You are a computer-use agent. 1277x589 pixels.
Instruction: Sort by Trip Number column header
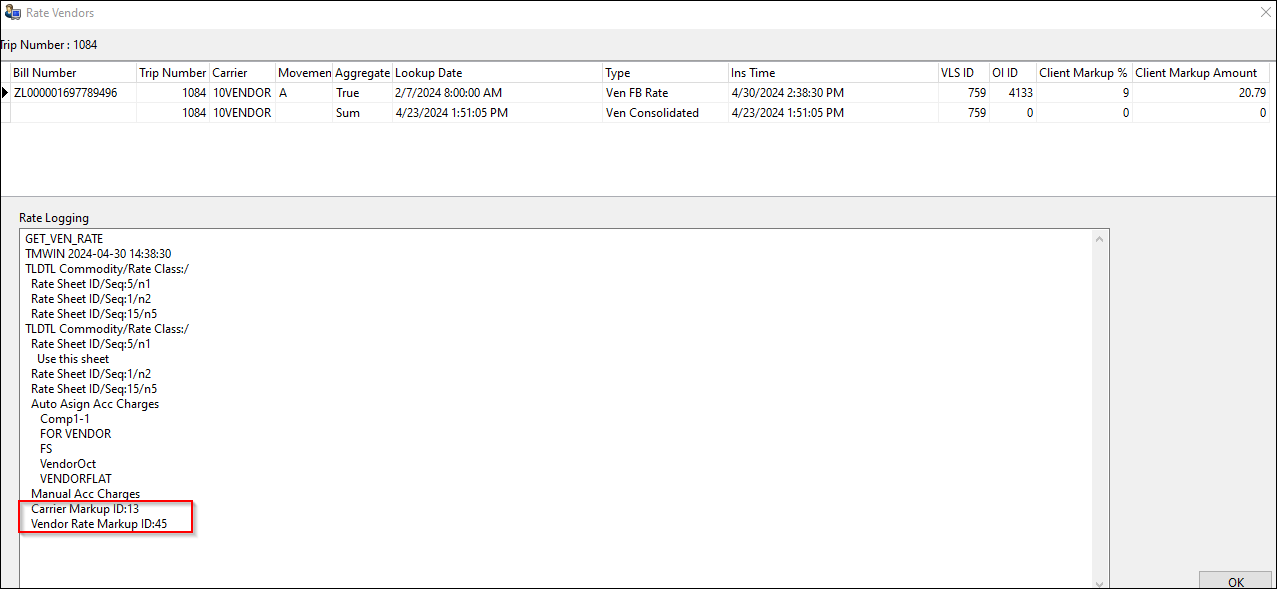coord(172,73)
